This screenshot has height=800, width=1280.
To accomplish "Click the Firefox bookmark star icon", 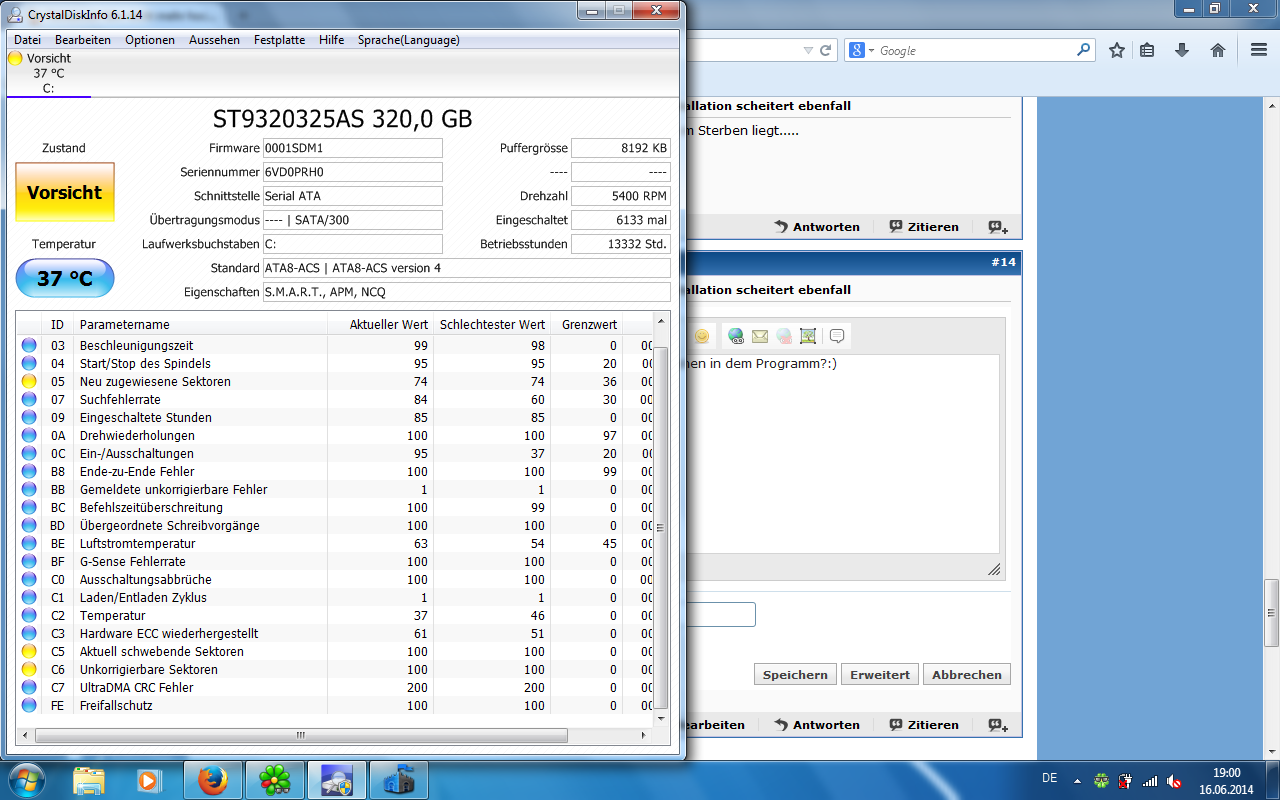I will pos(1117,50).
